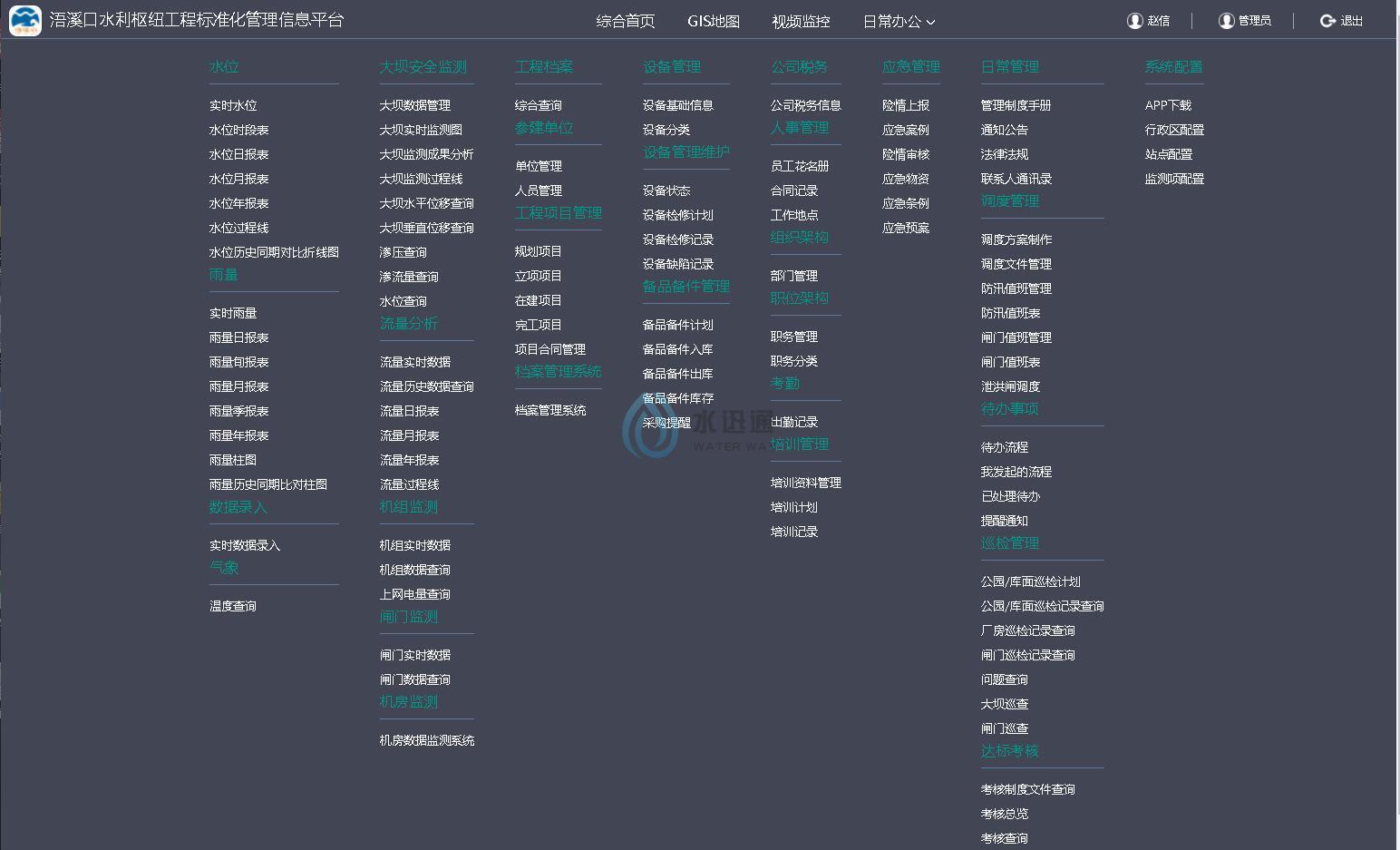Click the platform logo icon
The width and height of the screenshot is (1400, 850).
(x=25, y=20)
